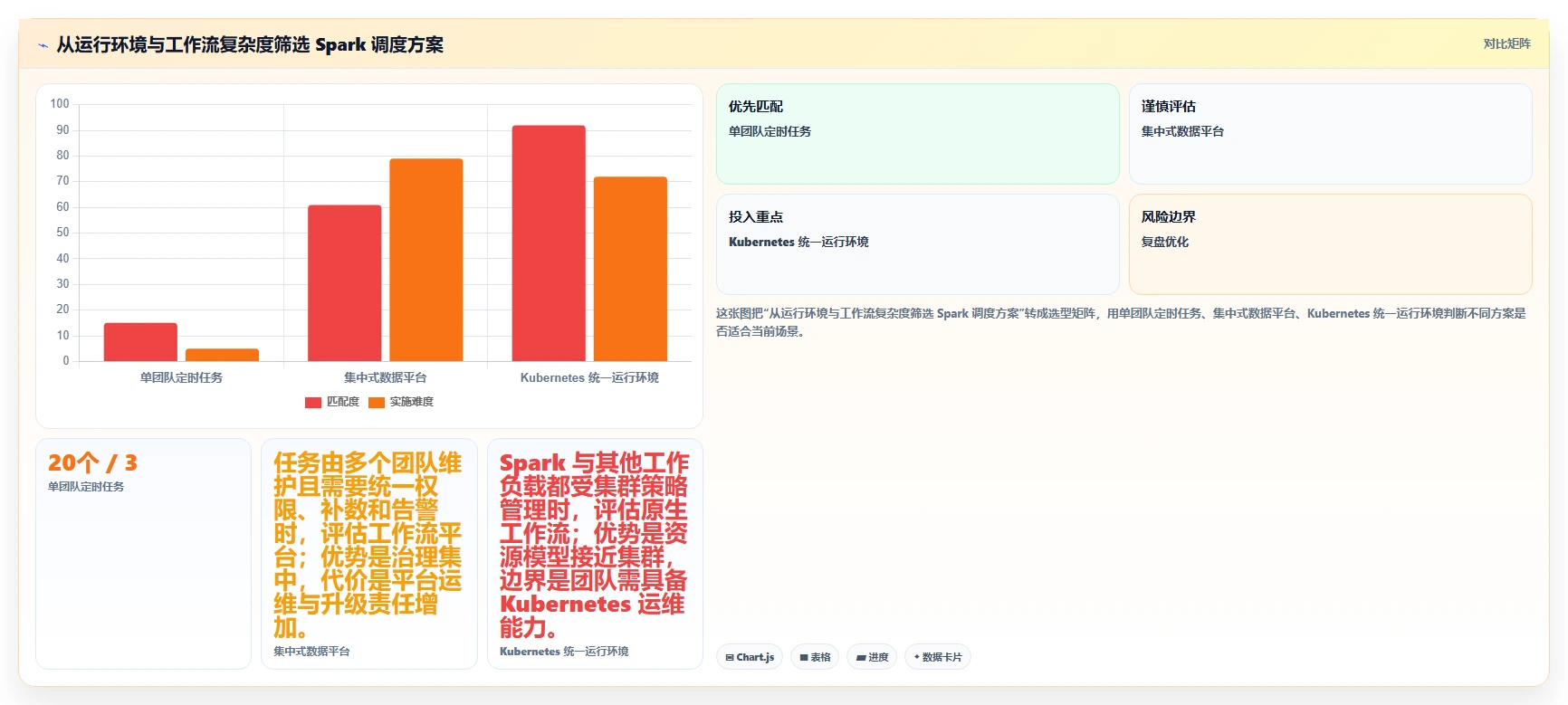Image resolution: width=1568 pixels, height=705 pixels.
Task: Click the 数据卡片 tag chip
Action: 938,657
